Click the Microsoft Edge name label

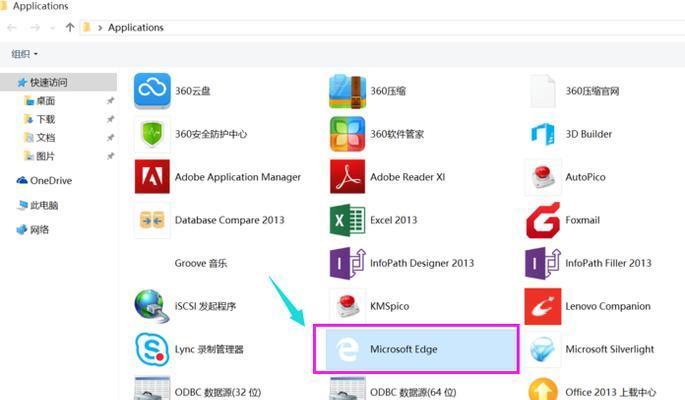pos(404,349)
